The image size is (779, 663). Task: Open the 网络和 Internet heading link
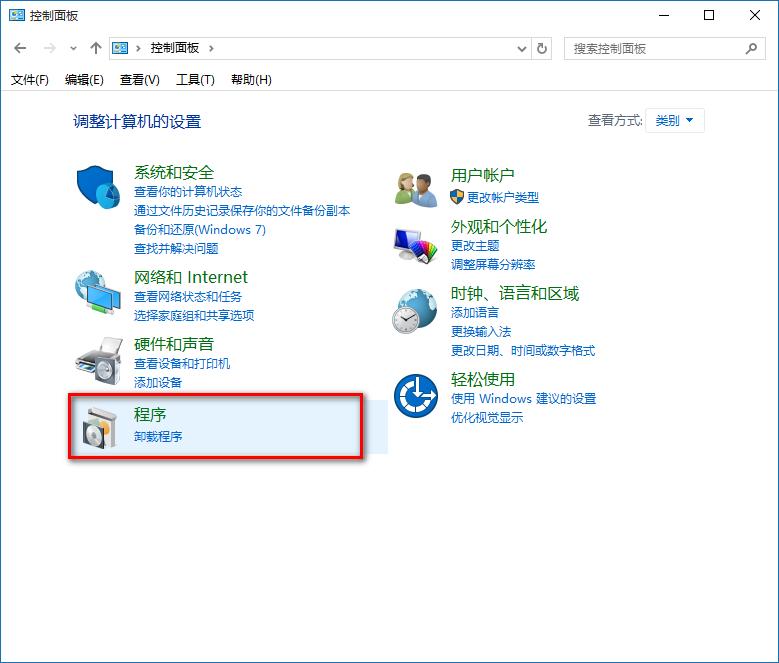[x=191, y=277]
